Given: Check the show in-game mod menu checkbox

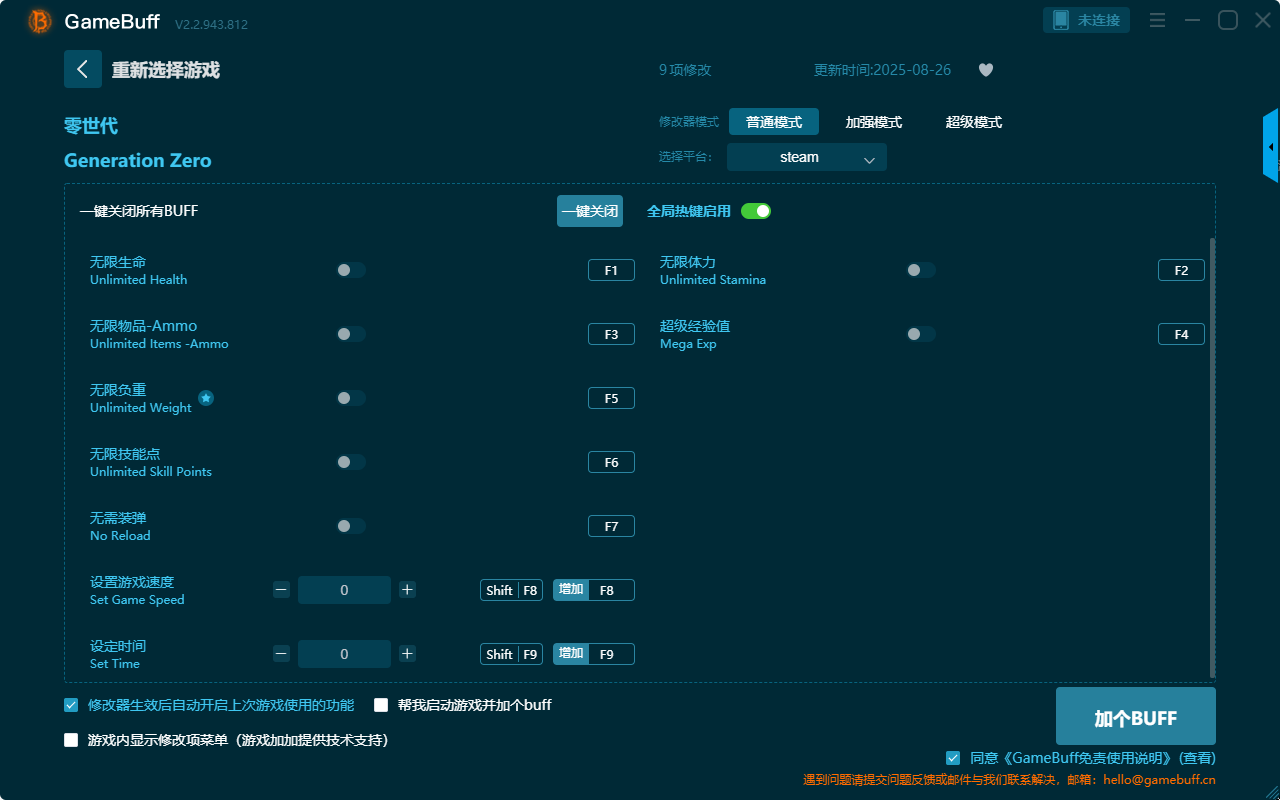Looking at the screenshot, I should (x=71, y=740).
